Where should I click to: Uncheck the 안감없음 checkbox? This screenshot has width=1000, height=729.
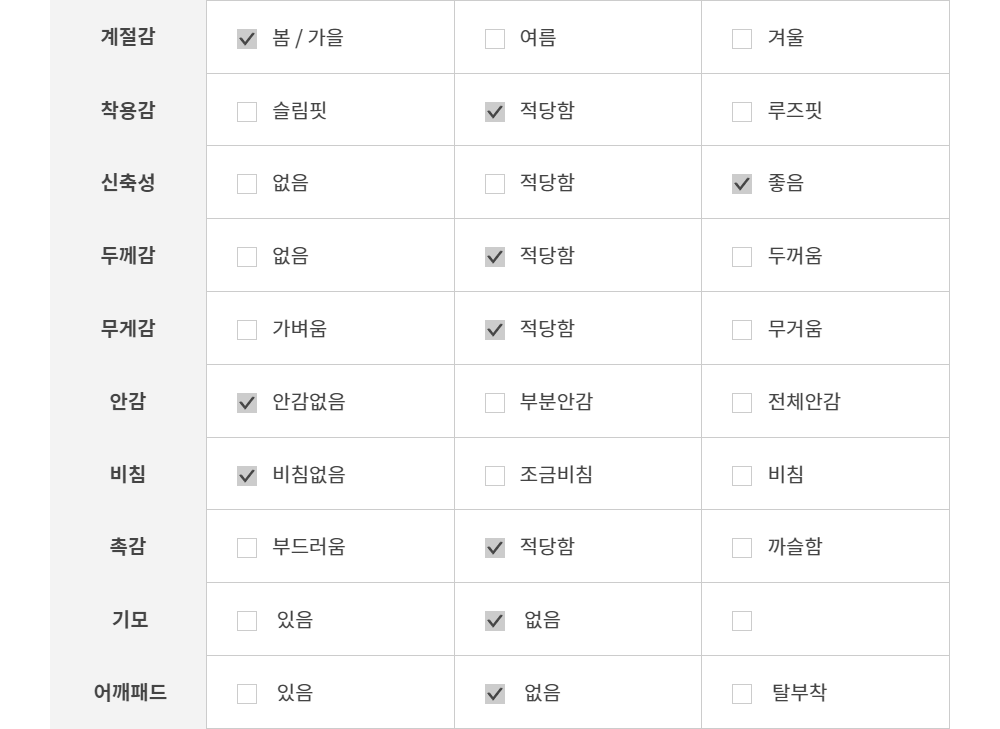coord(247,403)
